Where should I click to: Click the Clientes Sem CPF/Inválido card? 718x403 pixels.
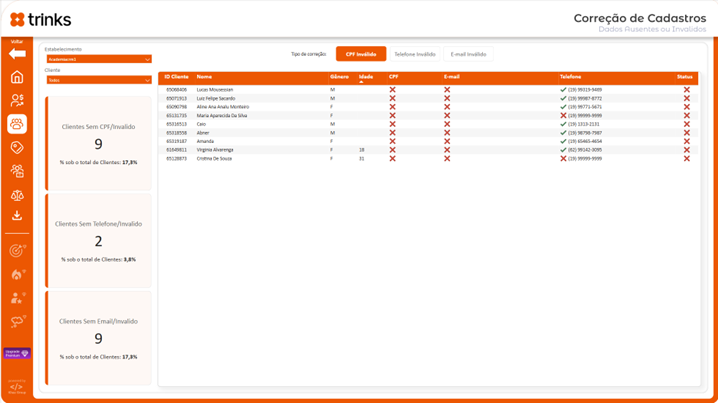[99, 143]
